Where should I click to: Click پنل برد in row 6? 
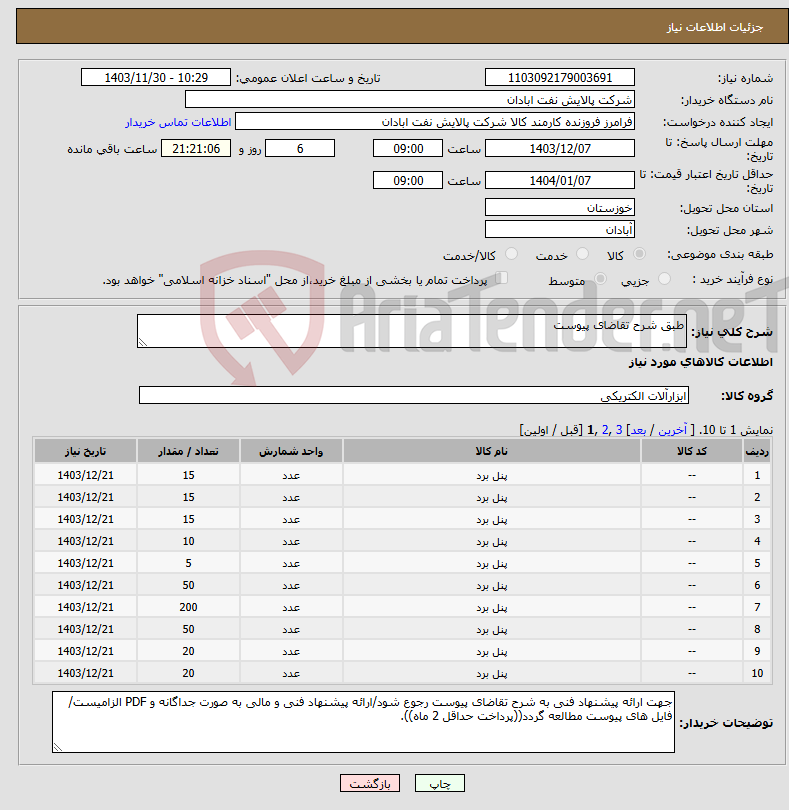click(491, 585)
